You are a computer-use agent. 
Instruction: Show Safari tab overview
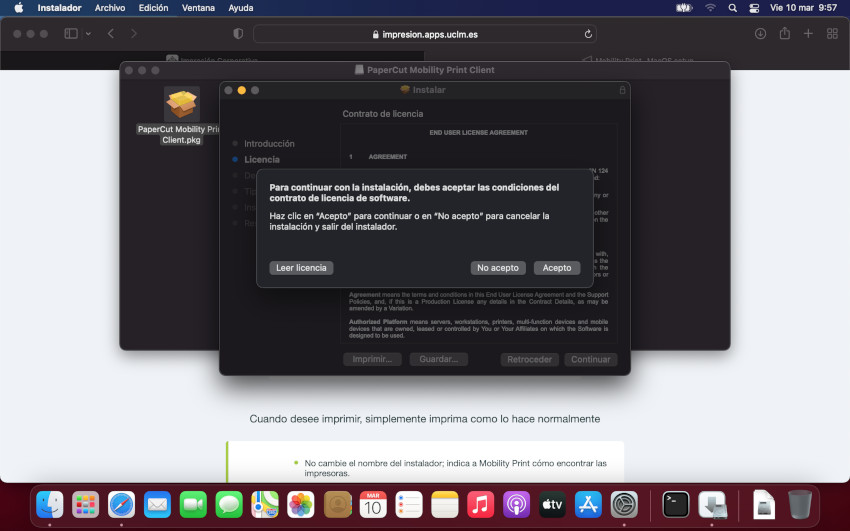[x=833, y=34]
